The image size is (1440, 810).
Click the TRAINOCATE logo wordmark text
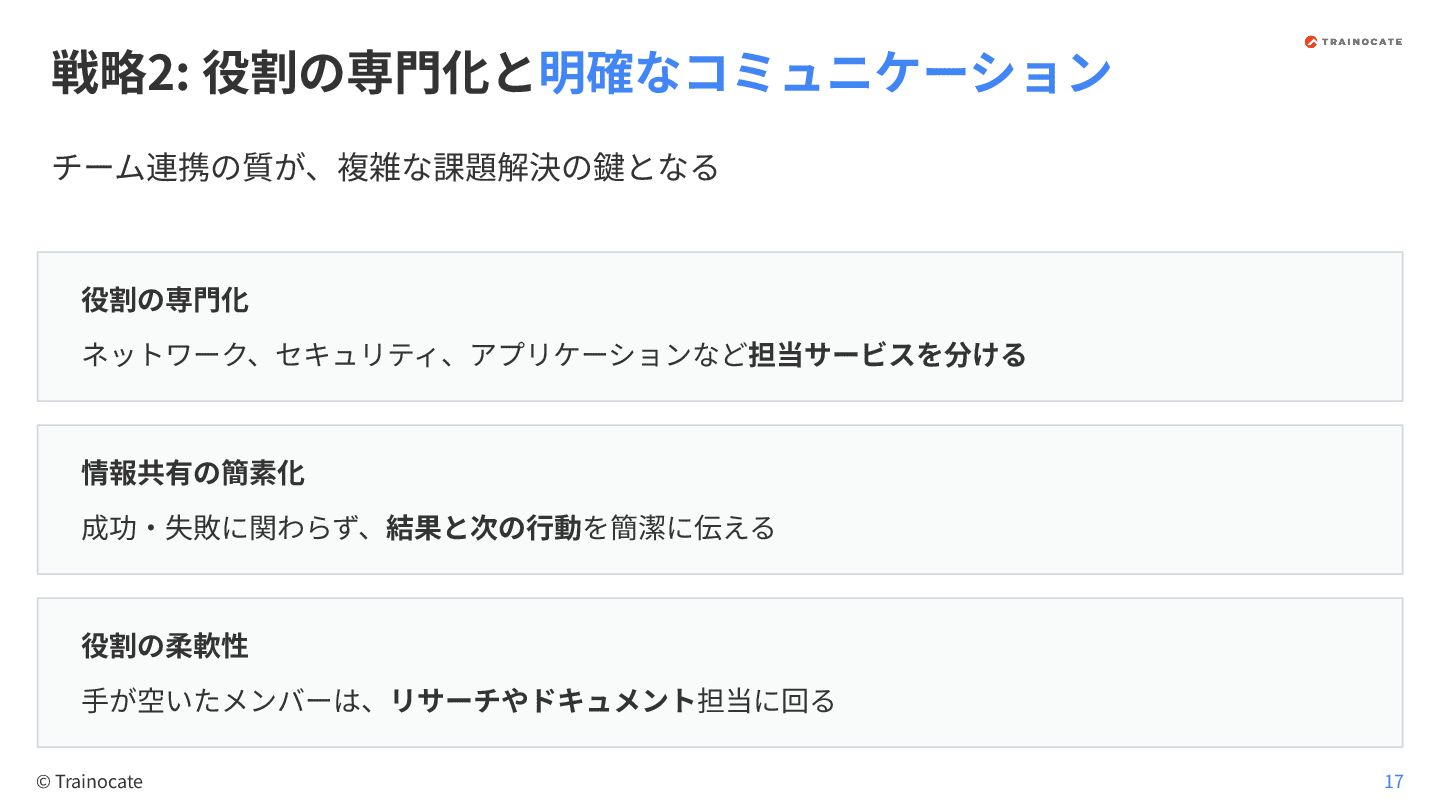(x=1362, y=42)
